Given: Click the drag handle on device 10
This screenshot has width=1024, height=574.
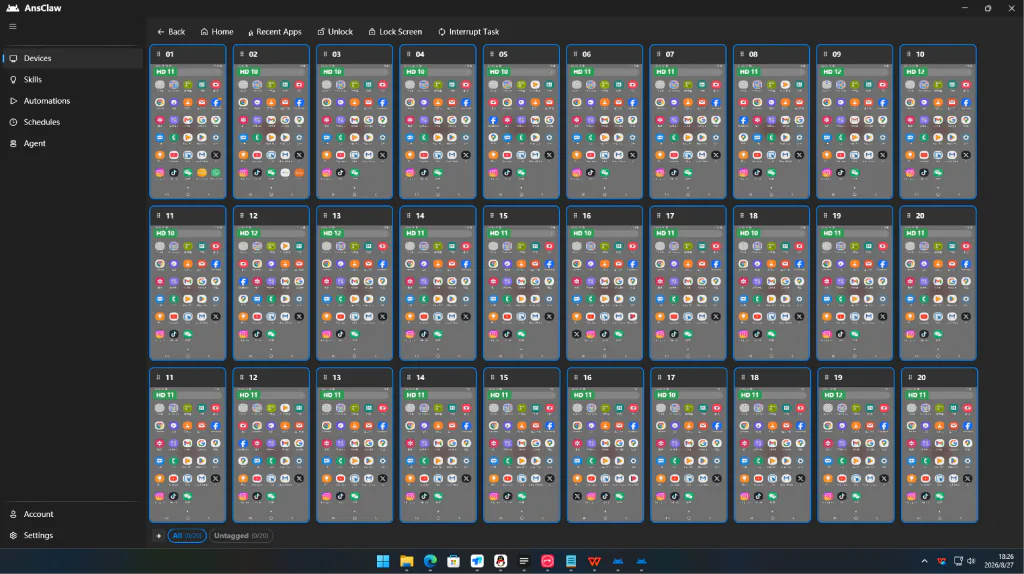Looking at the screenshot, I should point(908,54).
